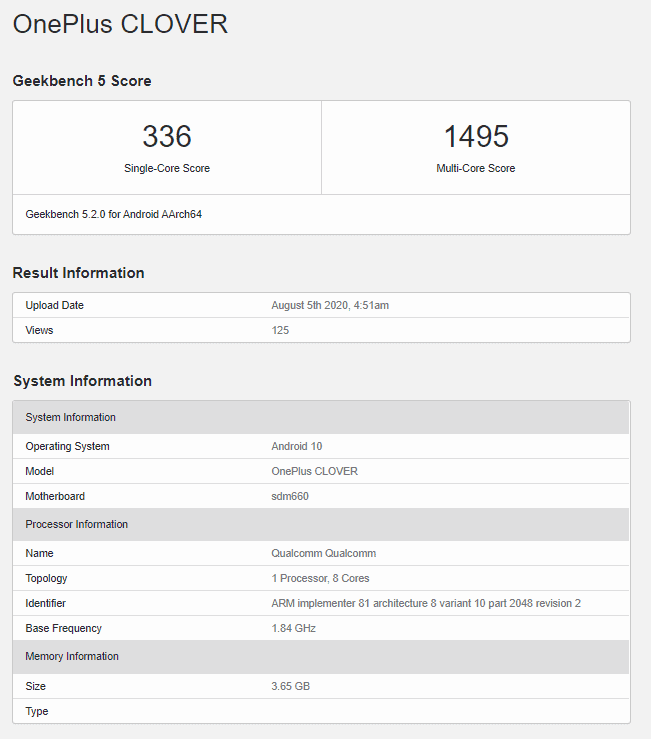Screen dimensions: 651x739
Task: Click the Identifier label
Action: (x=45, y=603)
